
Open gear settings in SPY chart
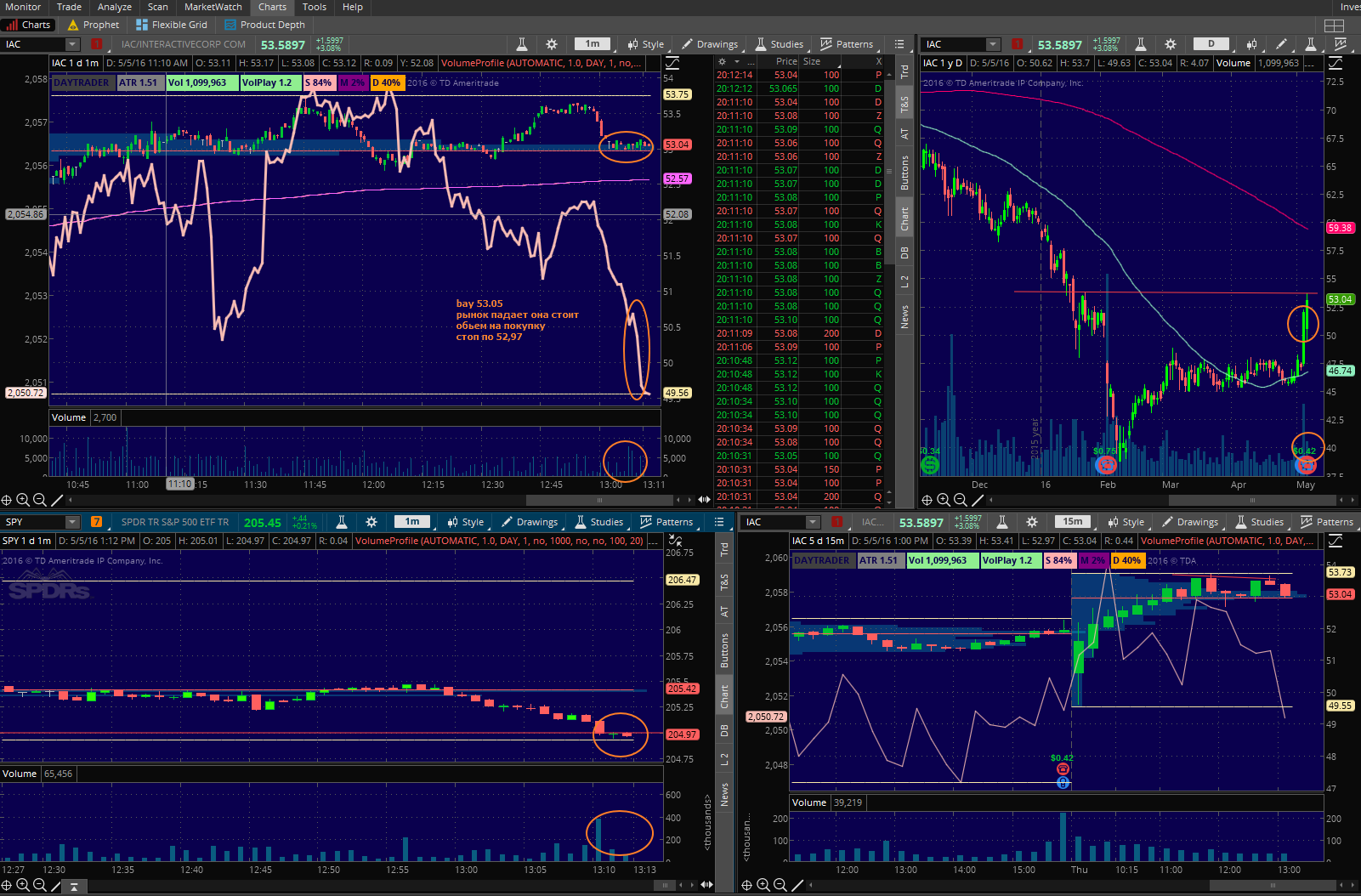coord(371,522)
